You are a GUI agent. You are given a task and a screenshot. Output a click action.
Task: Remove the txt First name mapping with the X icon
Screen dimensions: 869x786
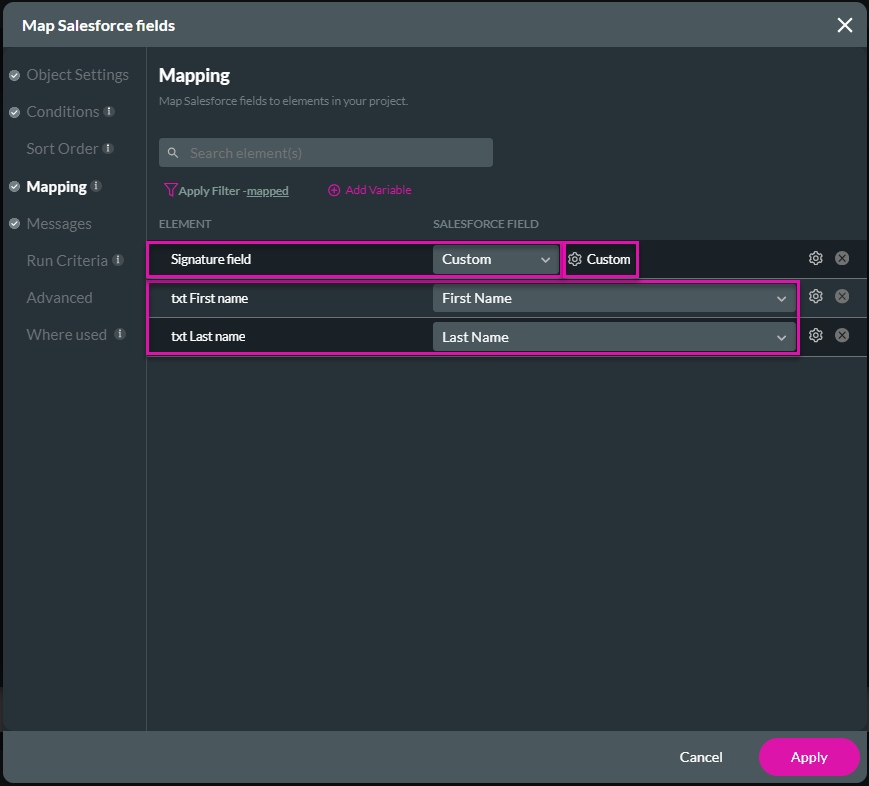(x=842, y=297)
